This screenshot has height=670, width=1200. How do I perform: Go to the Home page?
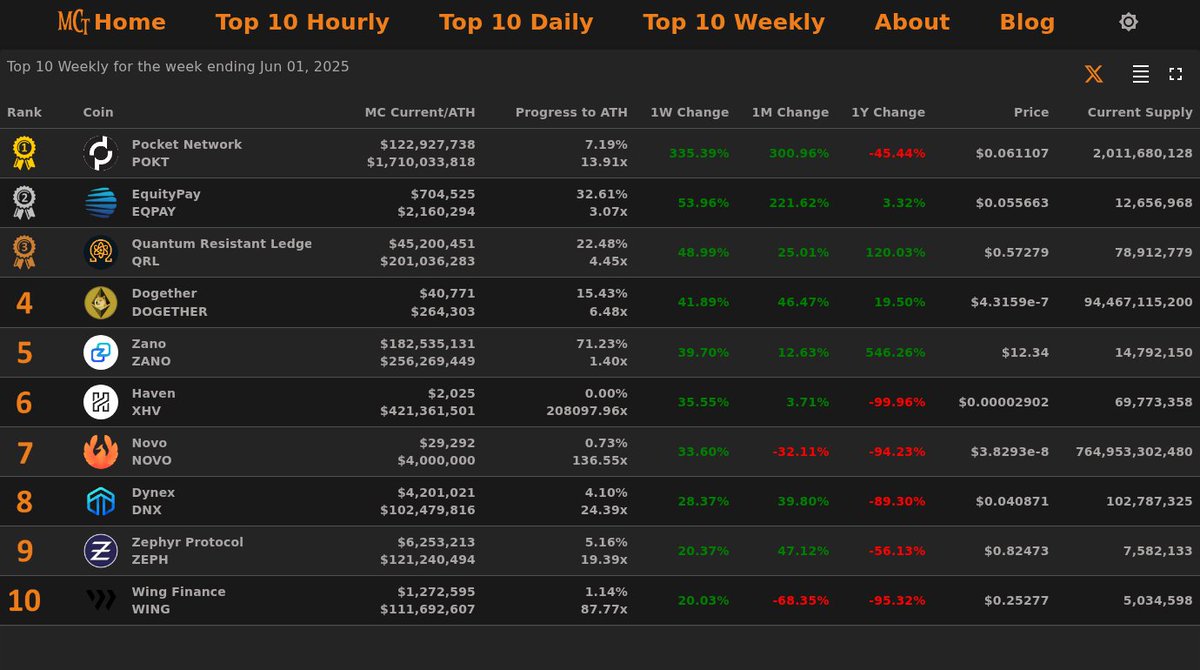(x=130, y=22)
